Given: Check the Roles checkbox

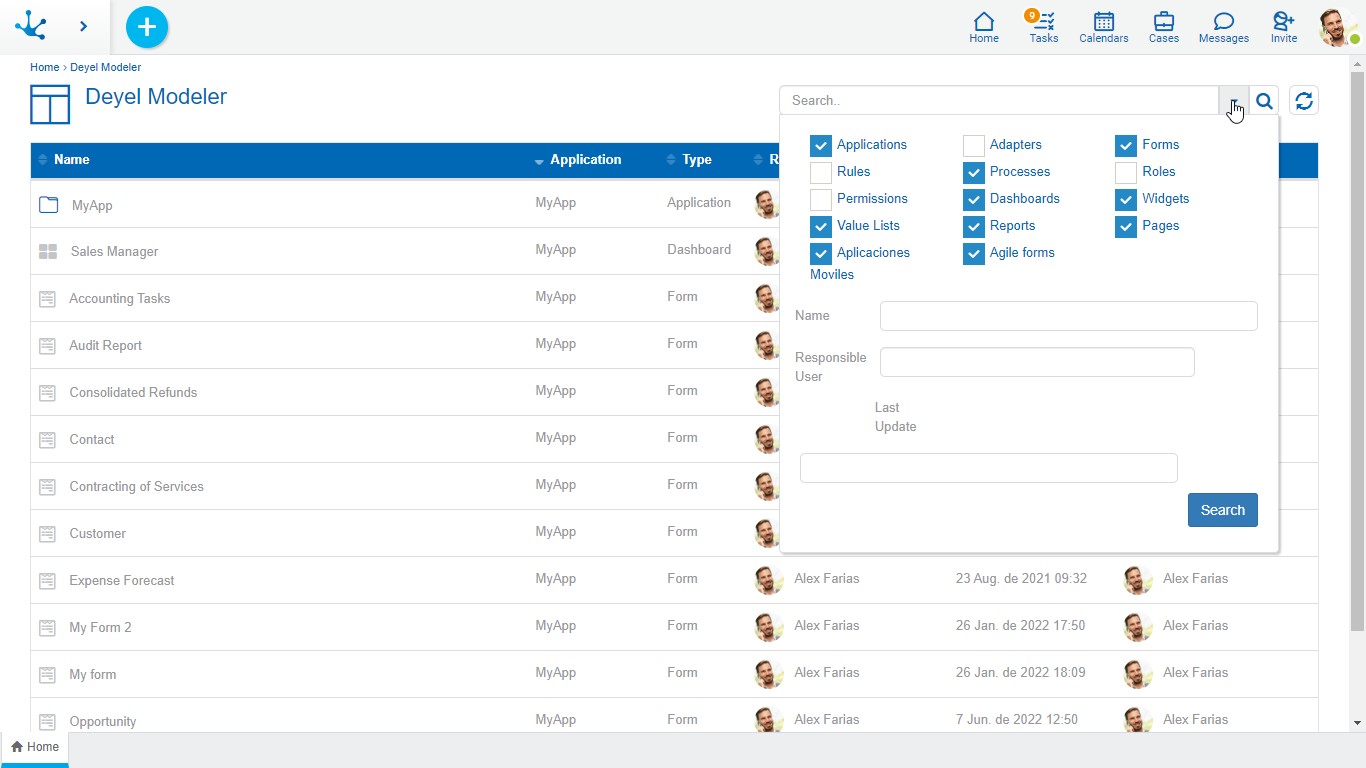Looking at the screenshot, I should pos(1126,173).
